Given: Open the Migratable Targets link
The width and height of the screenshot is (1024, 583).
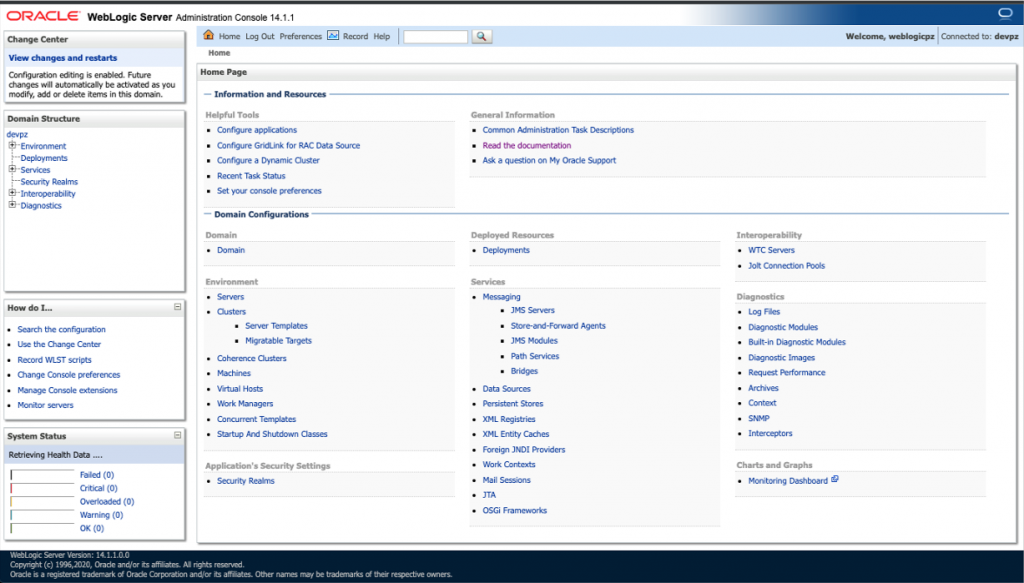Looking at the screenshot, I should pos(278,341).
